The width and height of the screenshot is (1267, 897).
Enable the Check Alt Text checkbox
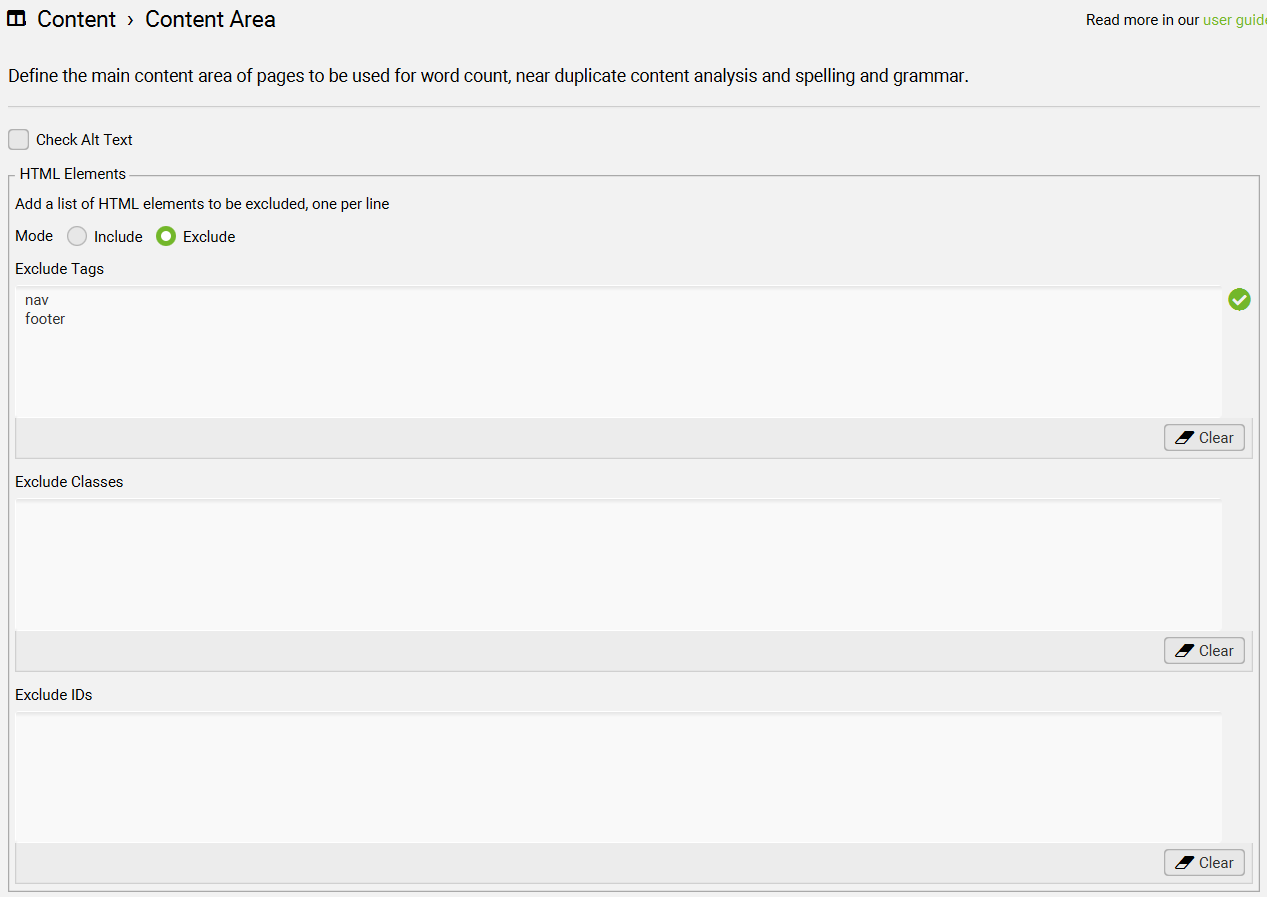pos(19,140)
